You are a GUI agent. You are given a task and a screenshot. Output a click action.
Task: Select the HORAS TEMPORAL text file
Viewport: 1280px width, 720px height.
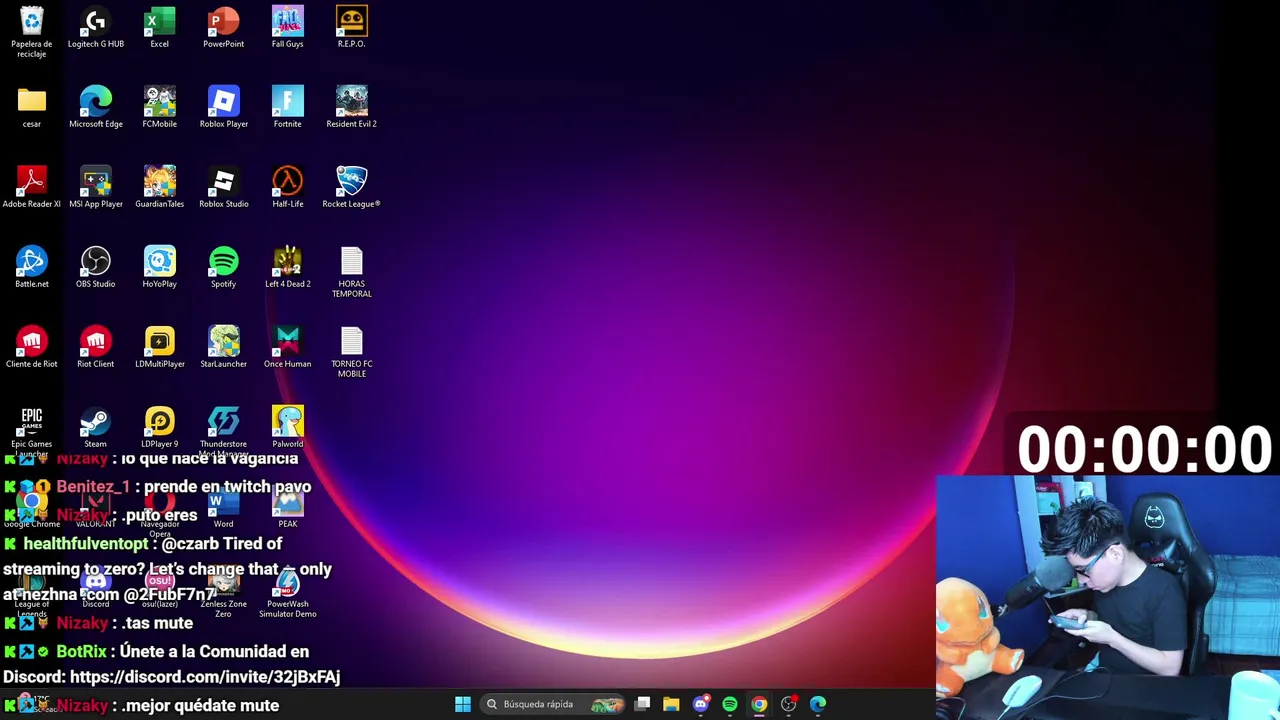pyautogui.click(x=351, y=273)
